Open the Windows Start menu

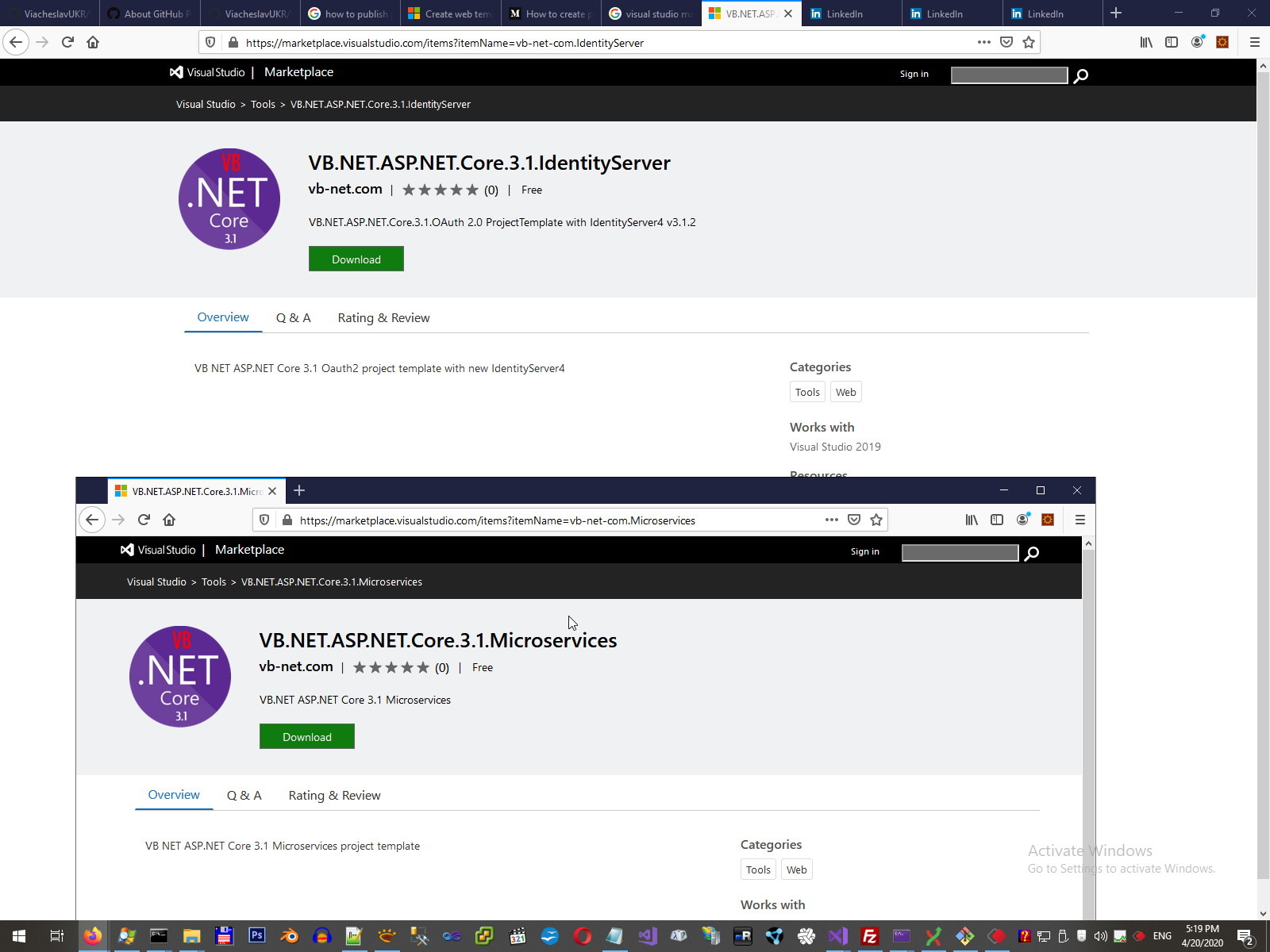coord(19,936)
